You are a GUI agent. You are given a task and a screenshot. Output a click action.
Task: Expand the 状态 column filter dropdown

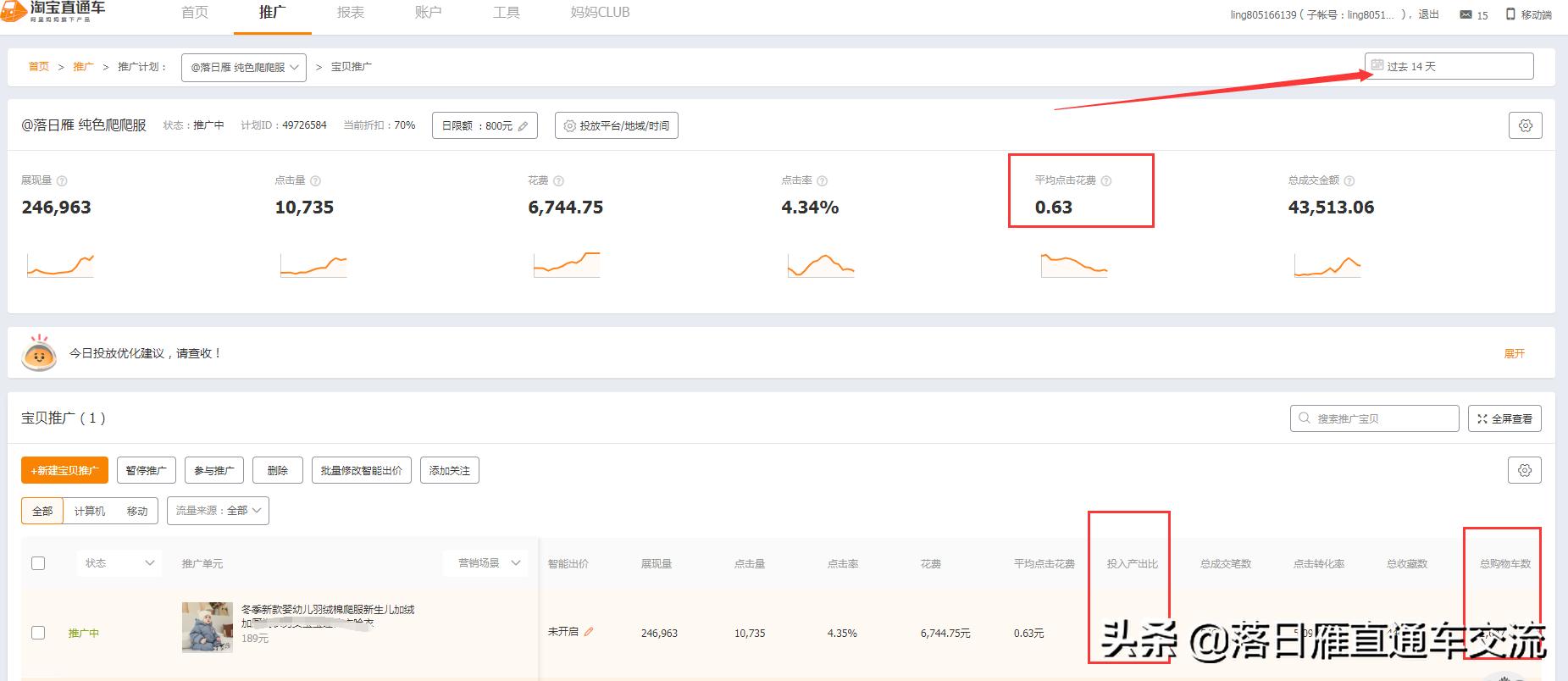(119, 563)
